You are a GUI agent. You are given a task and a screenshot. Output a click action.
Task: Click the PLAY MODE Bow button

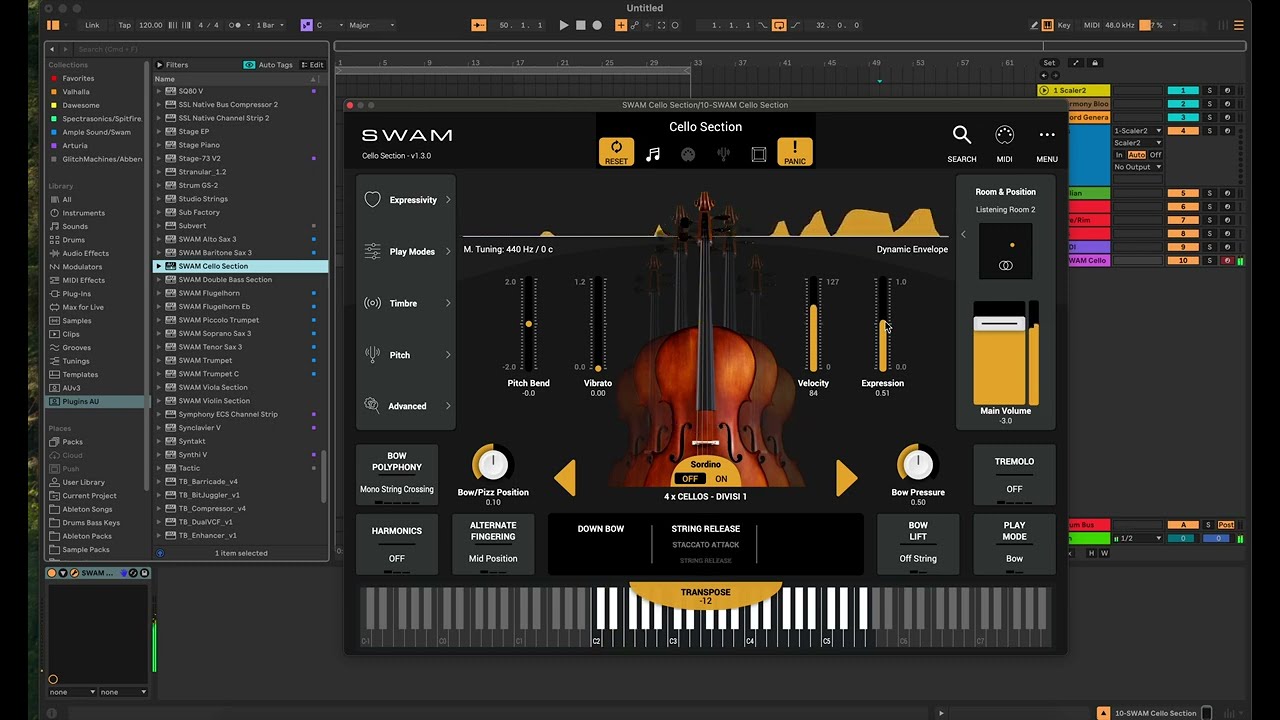pos(1014,544)
